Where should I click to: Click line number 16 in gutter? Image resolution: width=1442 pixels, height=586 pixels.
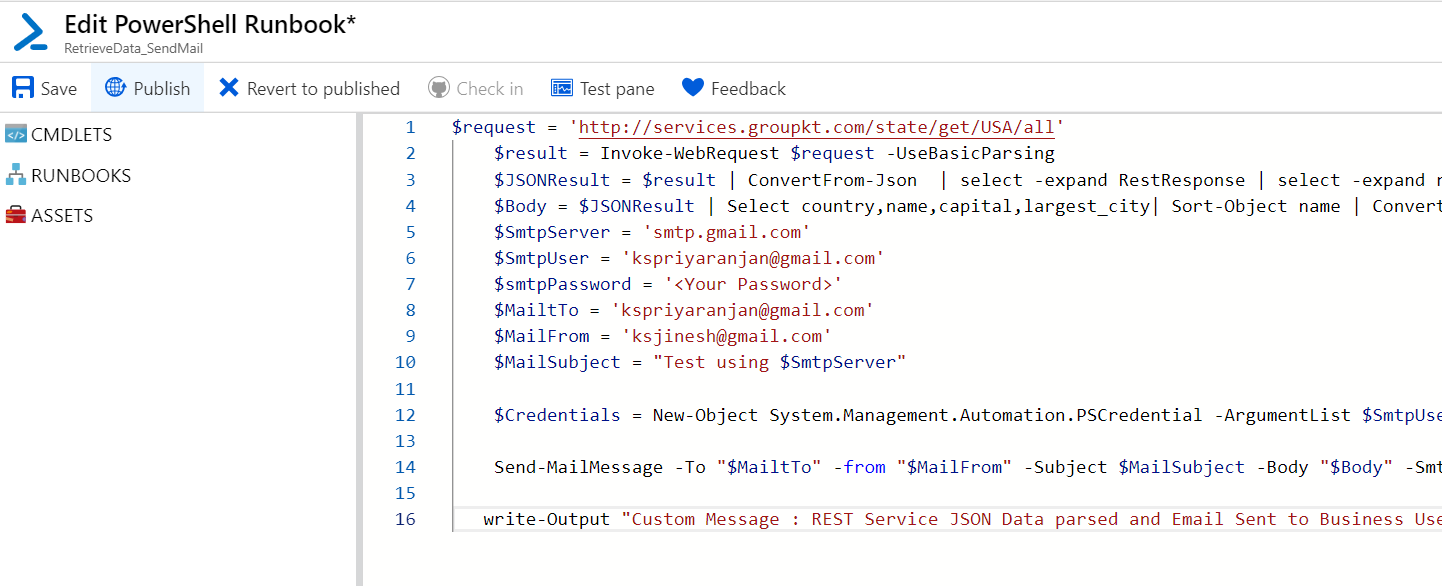click(x=405, y=518)
